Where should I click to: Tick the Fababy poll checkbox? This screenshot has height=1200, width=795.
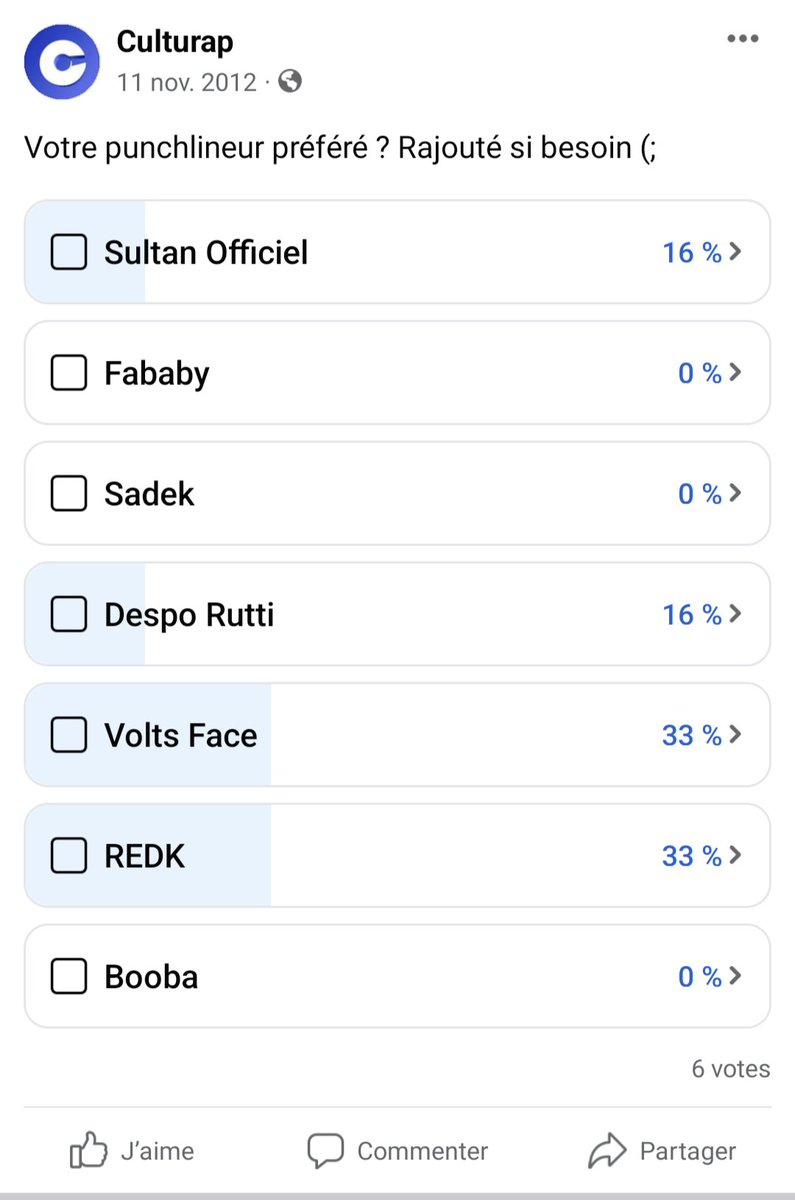(69, 373)
